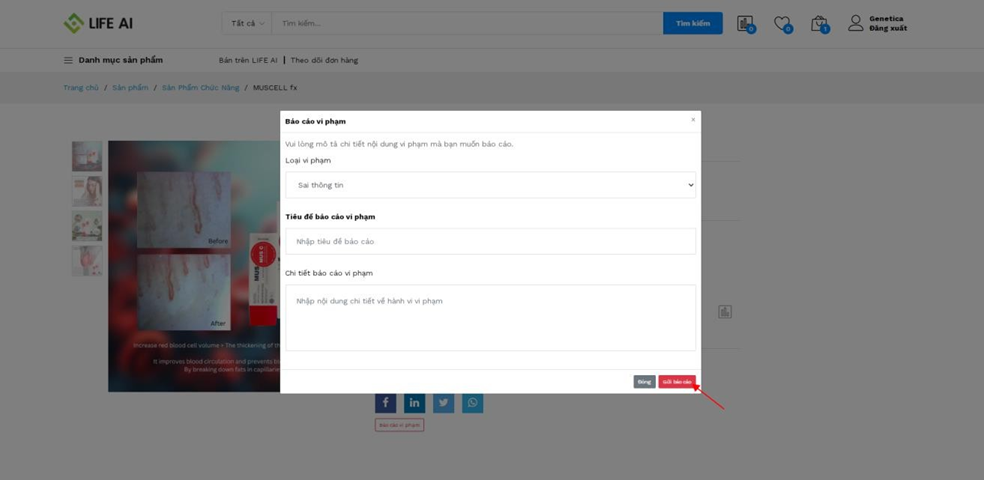The width and height of the screenshot is (984, 480).
Task: Share product via WhatsApp
Action: point(473,403)
